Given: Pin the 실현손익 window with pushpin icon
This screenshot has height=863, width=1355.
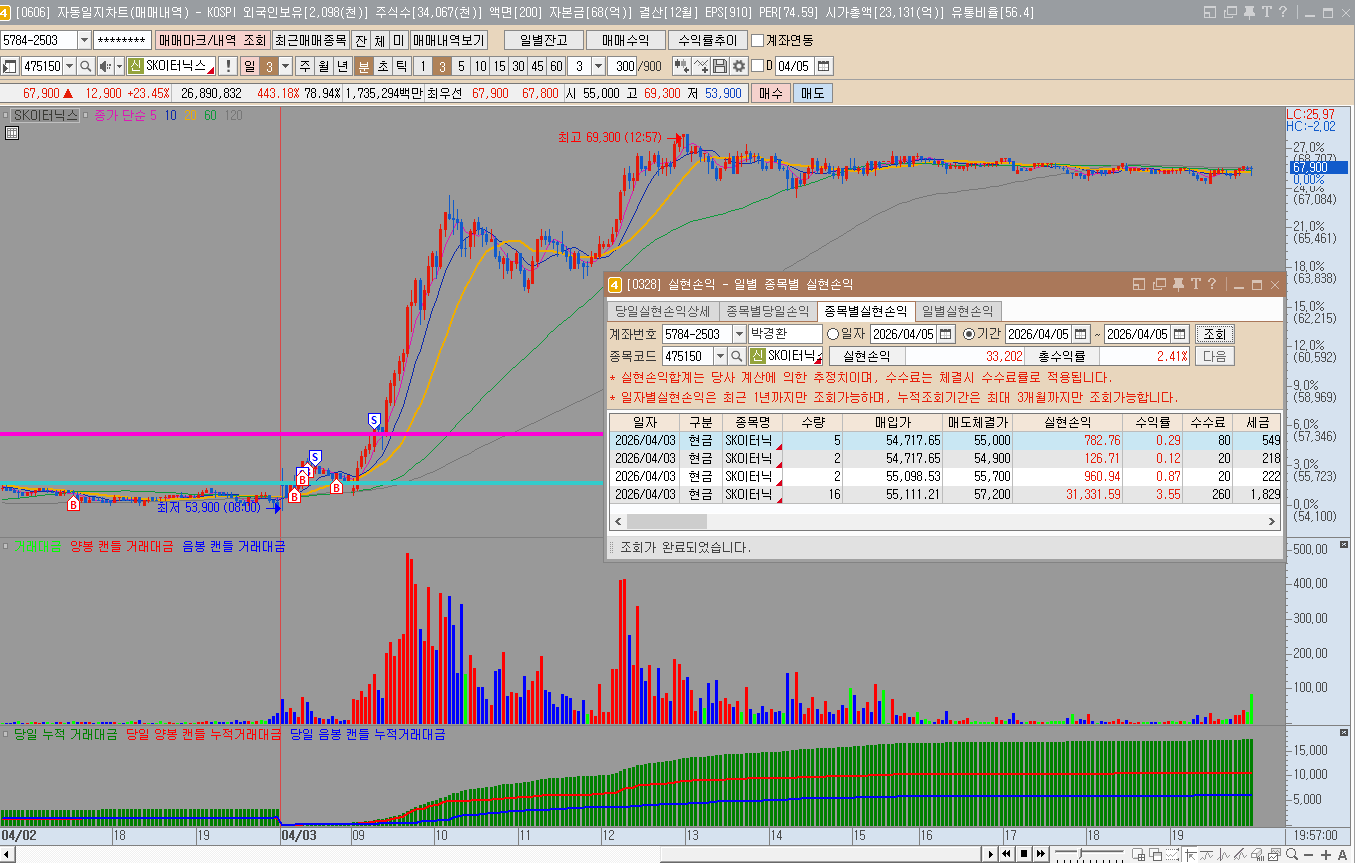Looking at the screenshot, I should 1177,285.
